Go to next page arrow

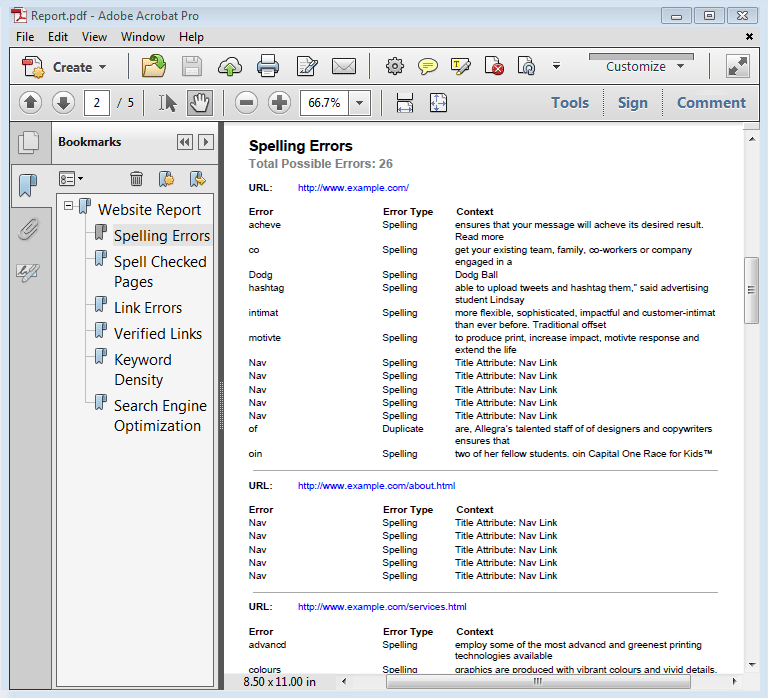tap(63, 103)
